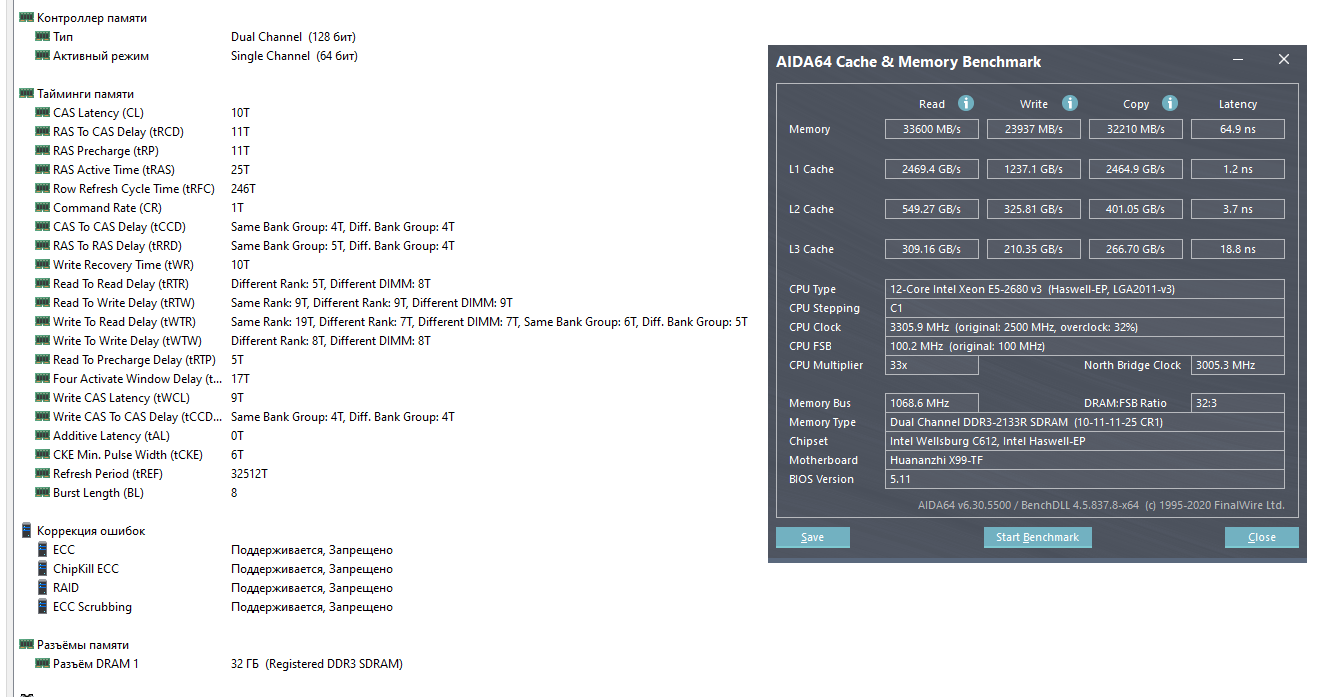This screenshot has width=1321, height=697.
Task: Click the ECC row icon
Action: [x=42, y=550]
